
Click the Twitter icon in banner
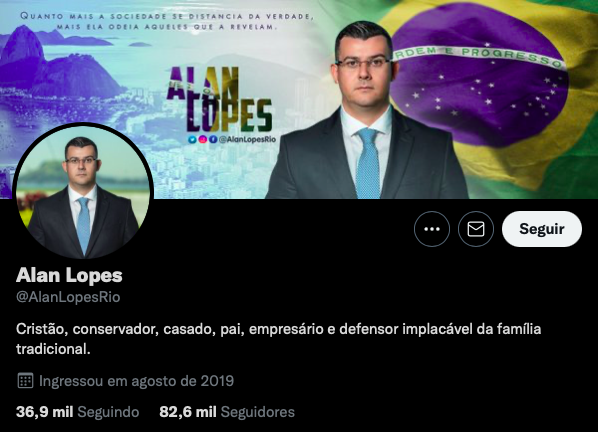click(192, 140)
